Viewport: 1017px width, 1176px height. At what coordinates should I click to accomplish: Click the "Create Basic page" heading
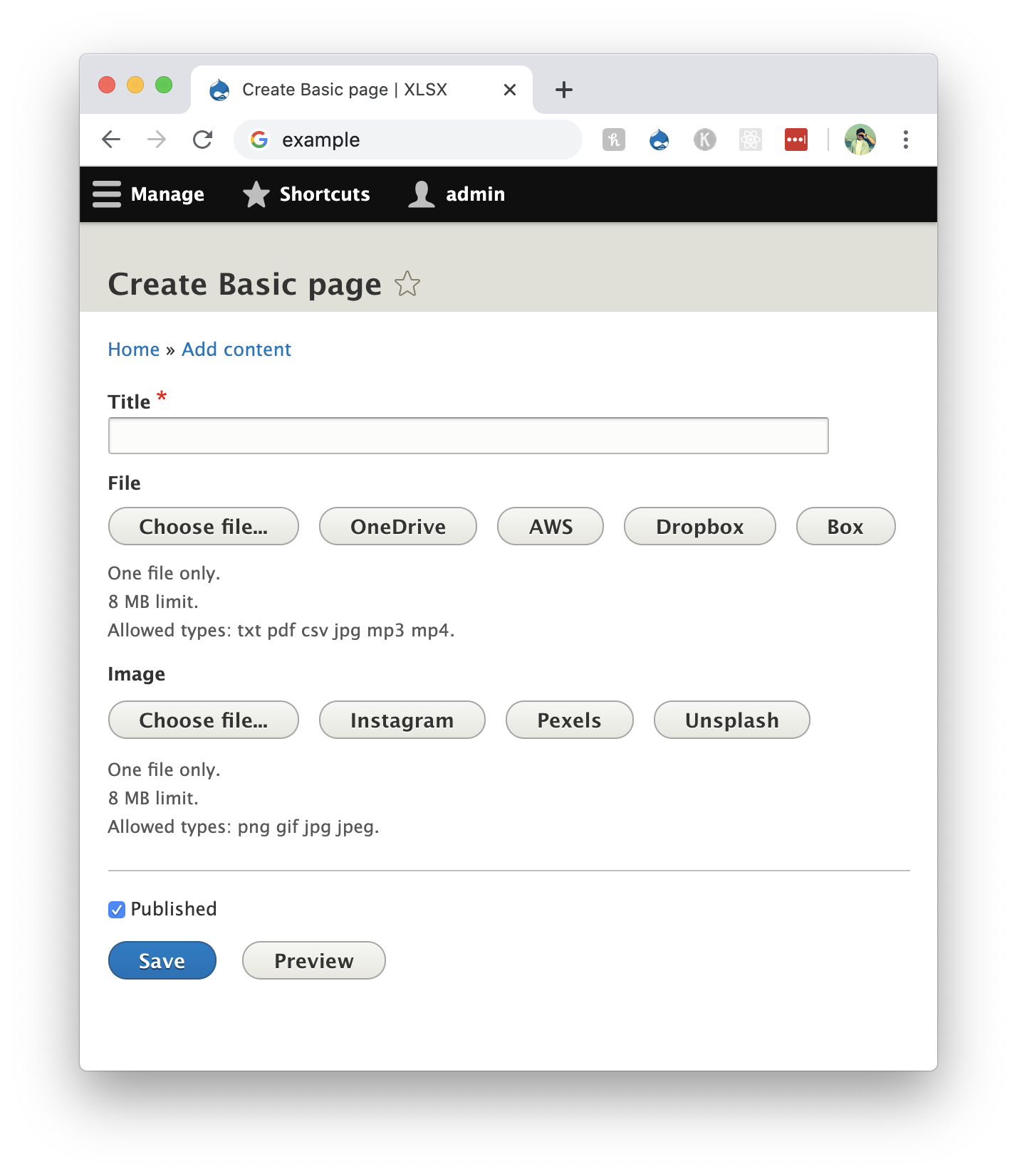pos(245,284)
